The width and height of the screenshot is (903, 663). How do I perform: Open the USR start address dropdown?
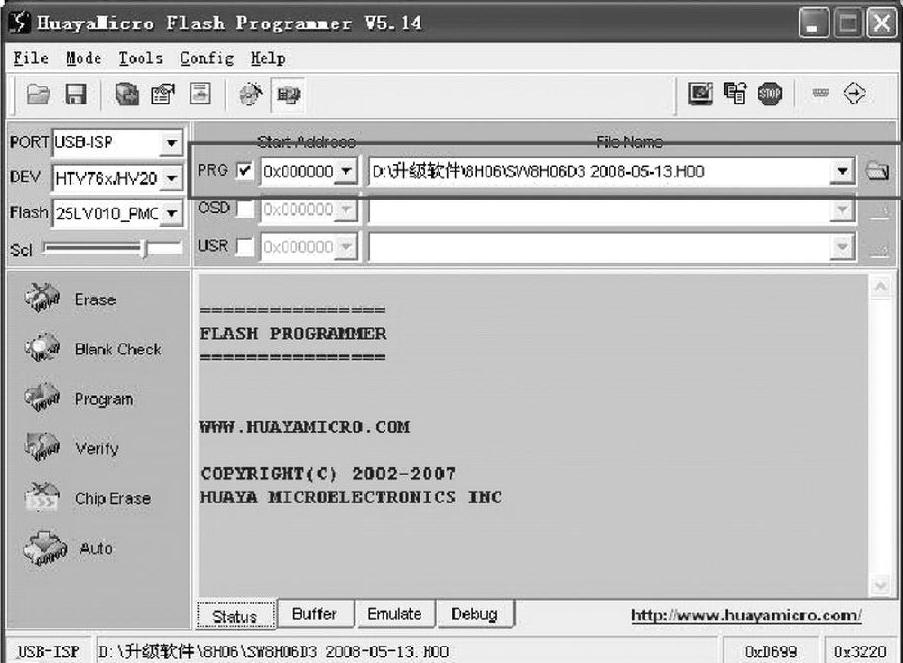pos(346,247)
